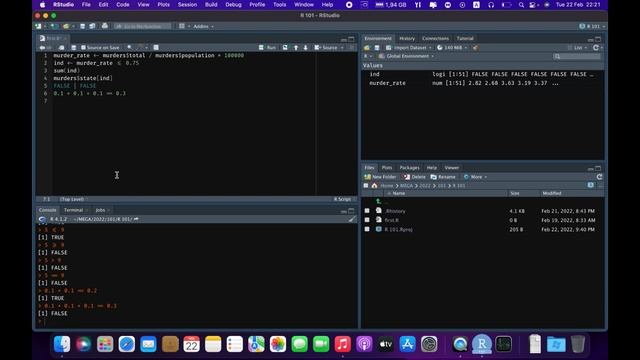Switch to the Packages tab
640x360 pixels.
point(409,168)
